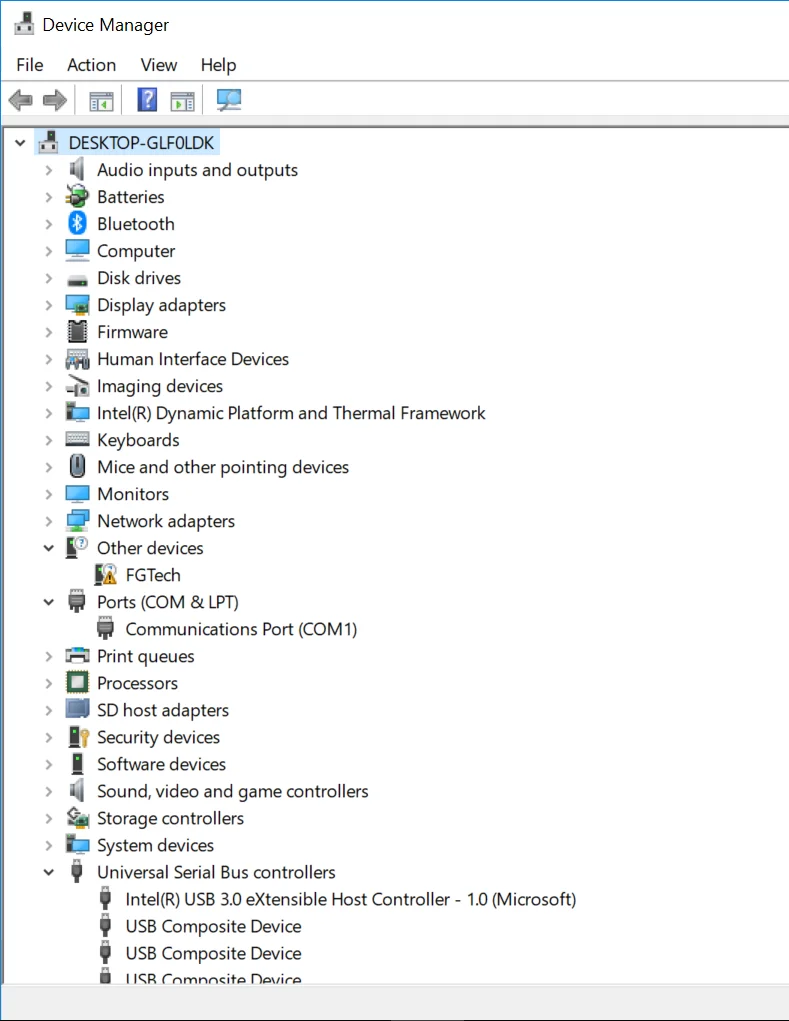Screen dimensions: 789x1021
Task: Collapse the DESKTOP-GLF0LDK root node
Action: [x=20, y=143]
